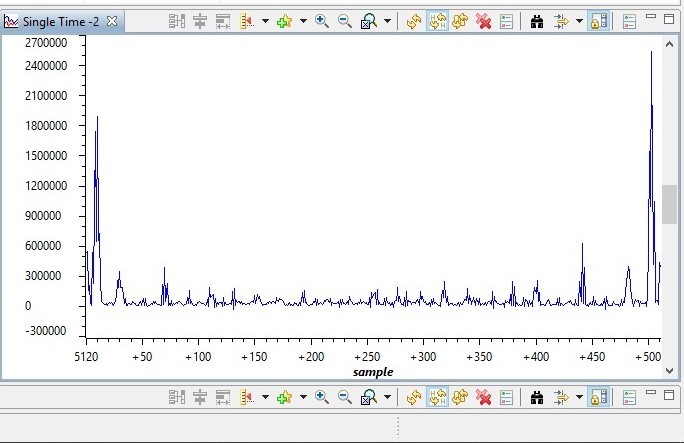Screen dimensions: 684x443
Task: Close the Single Time -2 tab
Action: [x=112, y=21]
